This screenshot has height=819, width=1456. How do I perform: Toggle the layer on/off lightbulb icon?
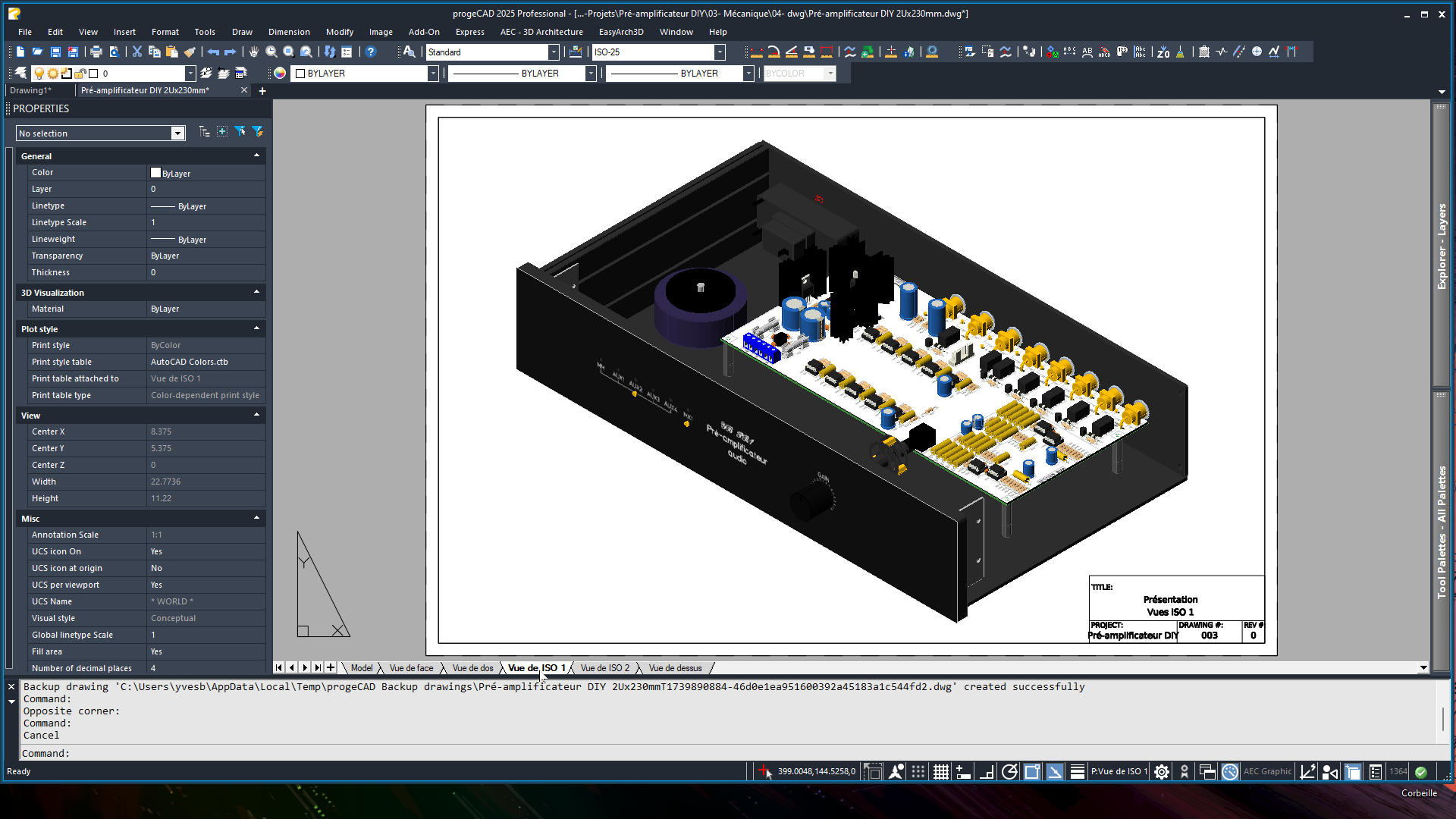click(39, 74)
